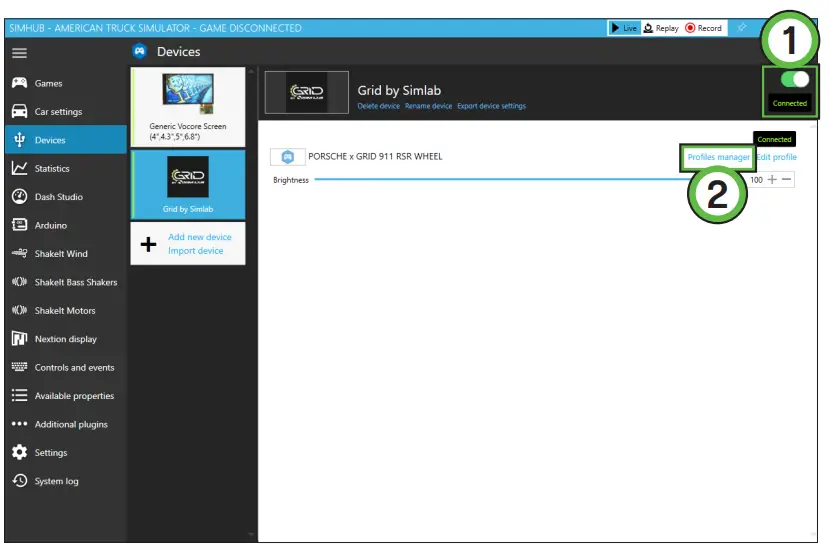Click the Available properties list icon
Image resolution: width=828 pixels, height=549 pixels.
click(x=20, y=395)
